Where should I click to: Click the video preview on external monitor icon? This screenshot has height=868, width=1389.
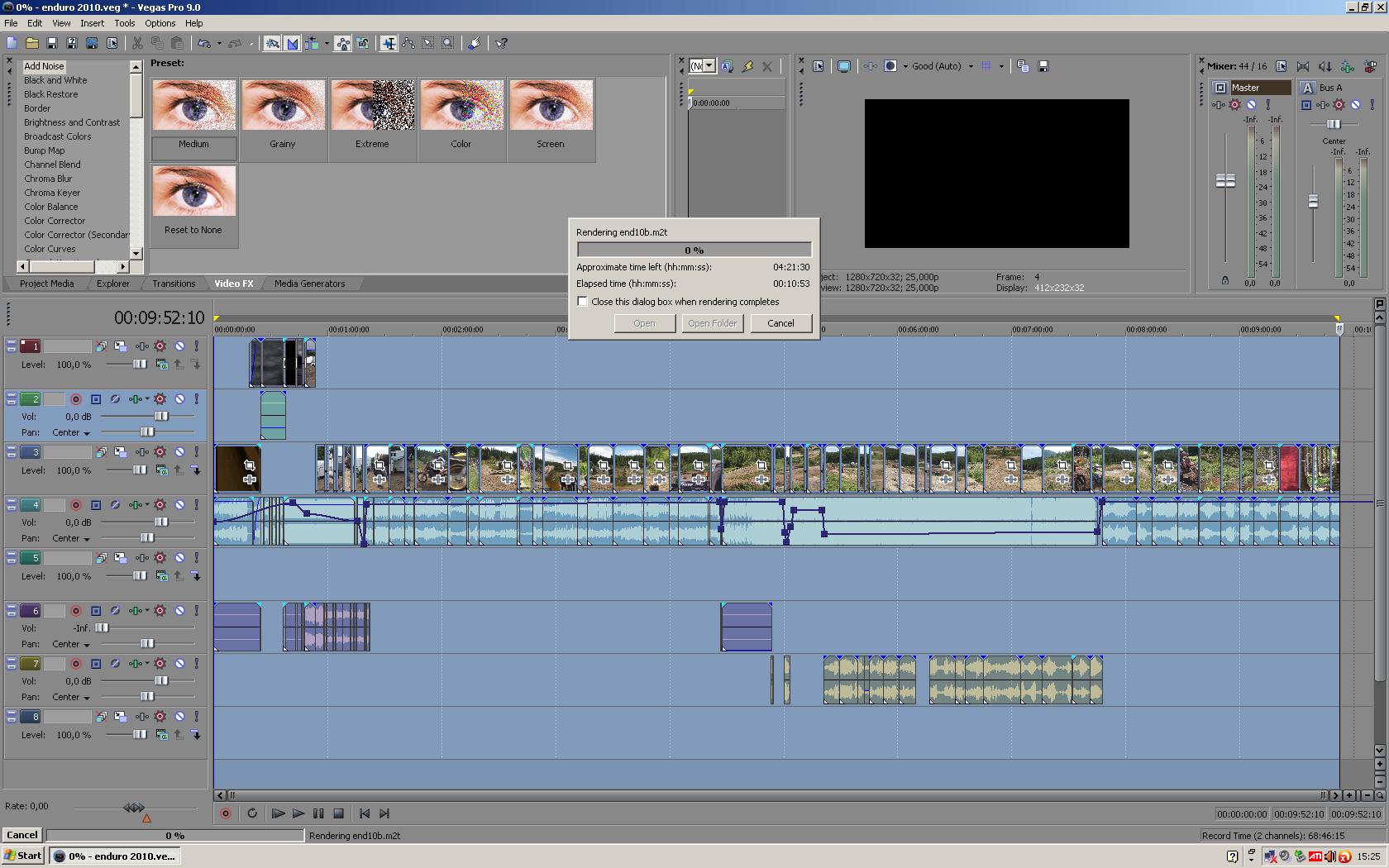(844, 66)
